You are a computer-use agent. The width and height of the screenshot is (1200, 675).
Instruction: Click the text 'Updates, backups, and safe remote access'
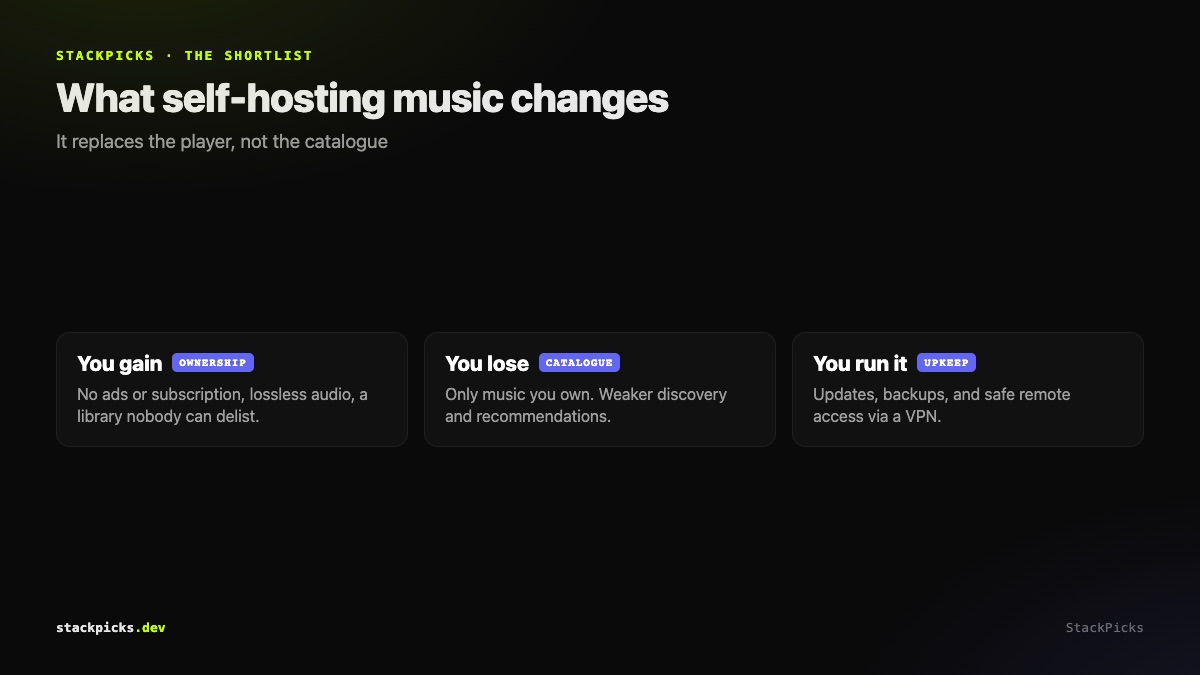[942, 405]
